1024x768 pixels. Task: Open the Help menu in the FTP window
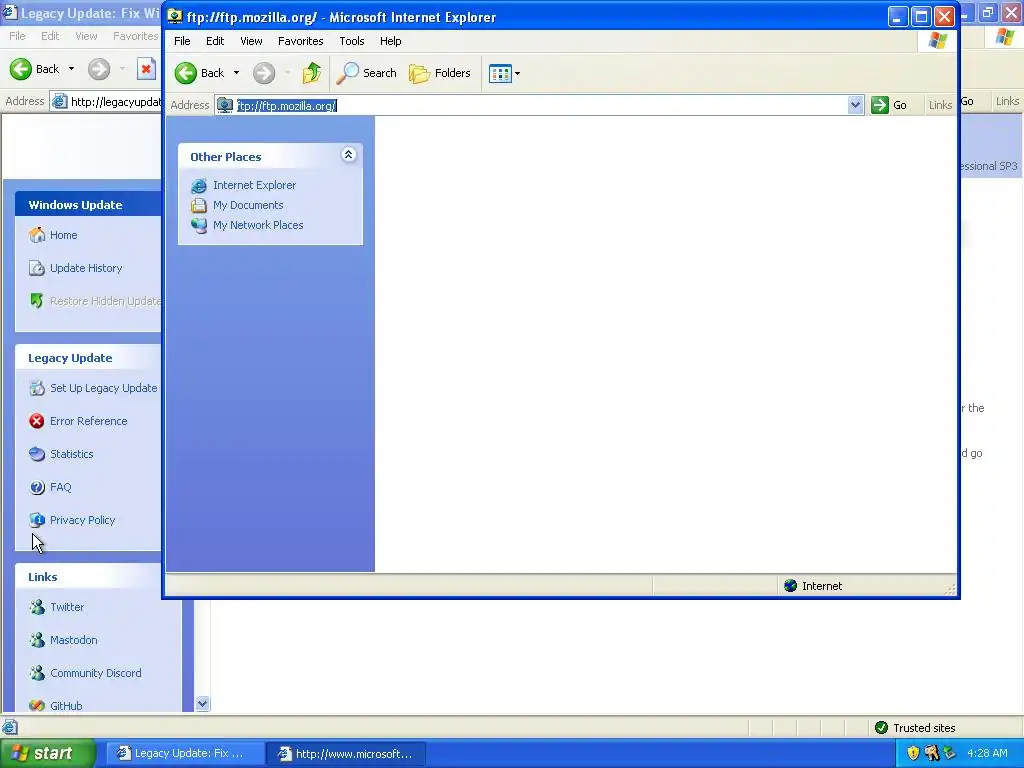[391, 41]
